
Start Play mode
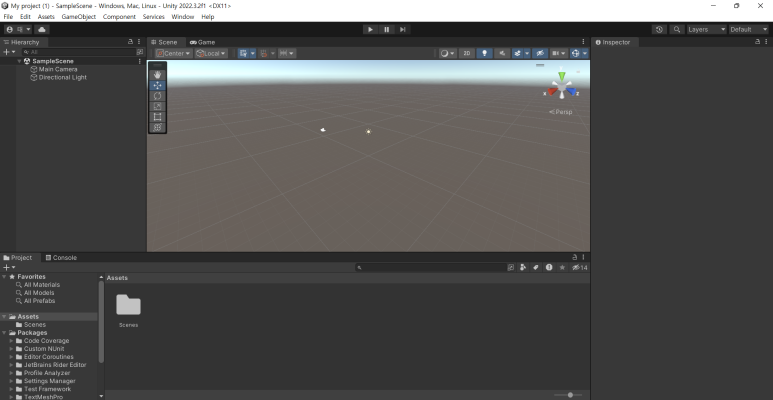[370, 30]
